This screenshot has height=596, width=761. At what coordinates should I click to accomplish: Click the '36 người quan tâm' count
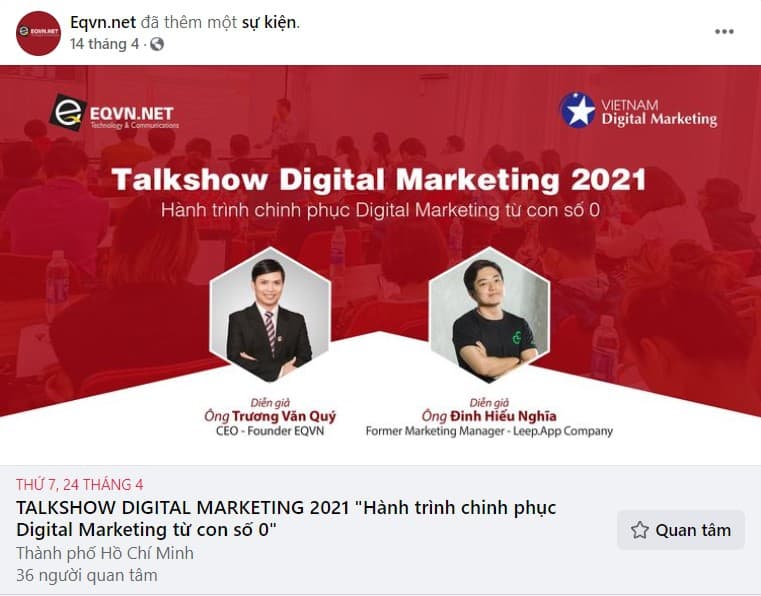pos(87,576)
